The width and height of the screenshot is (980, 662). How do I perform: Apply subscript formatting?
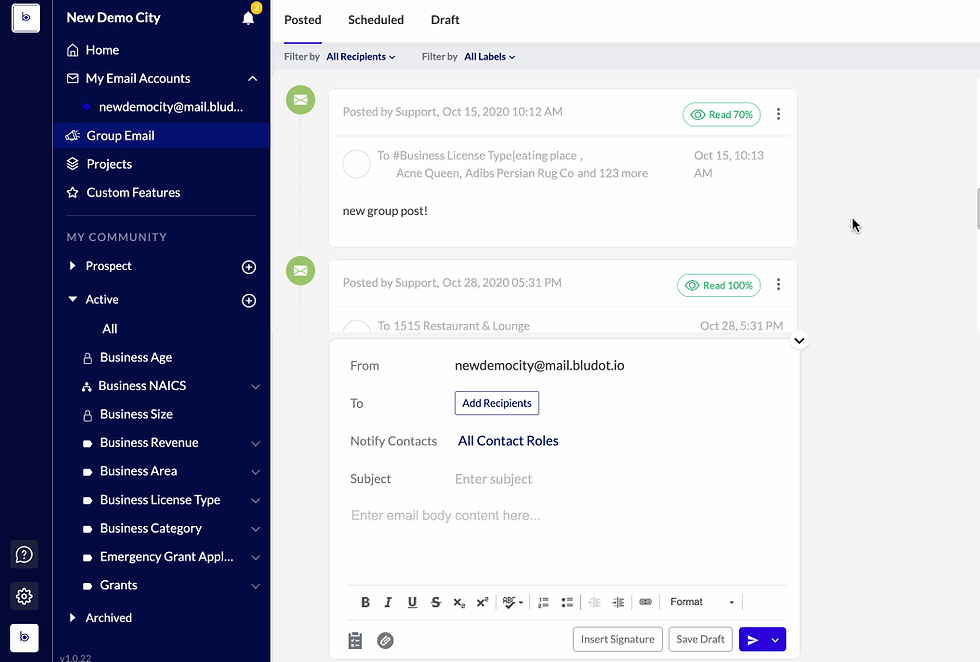point(459,602)
